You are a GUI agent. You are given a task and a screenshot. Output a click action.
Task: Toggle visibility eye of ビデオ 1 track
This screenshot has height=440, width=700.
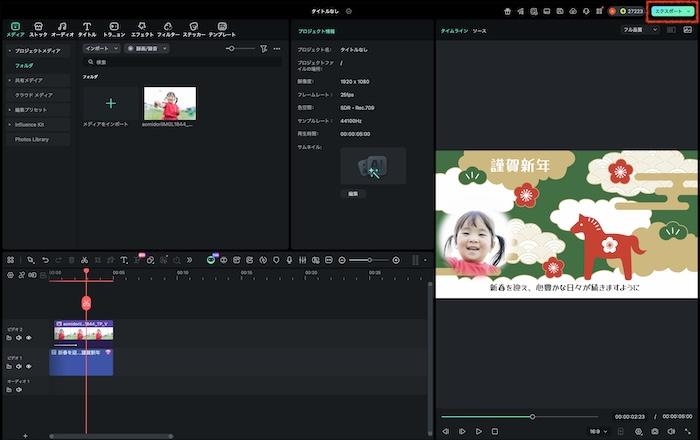(29, 366)
